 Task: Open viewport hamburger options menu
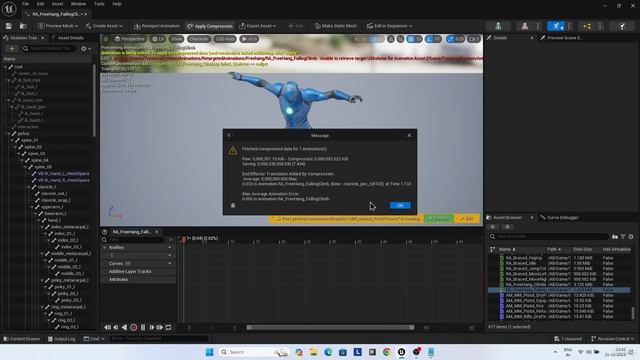(106, 39)
